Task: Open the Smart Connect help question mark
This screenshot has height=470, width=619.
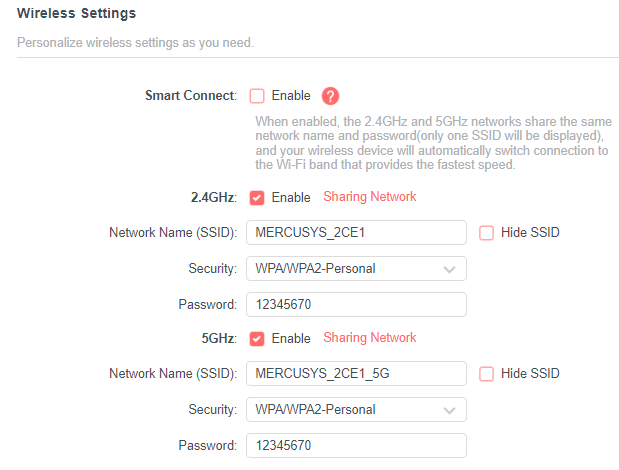Action: tap(330, 96)
